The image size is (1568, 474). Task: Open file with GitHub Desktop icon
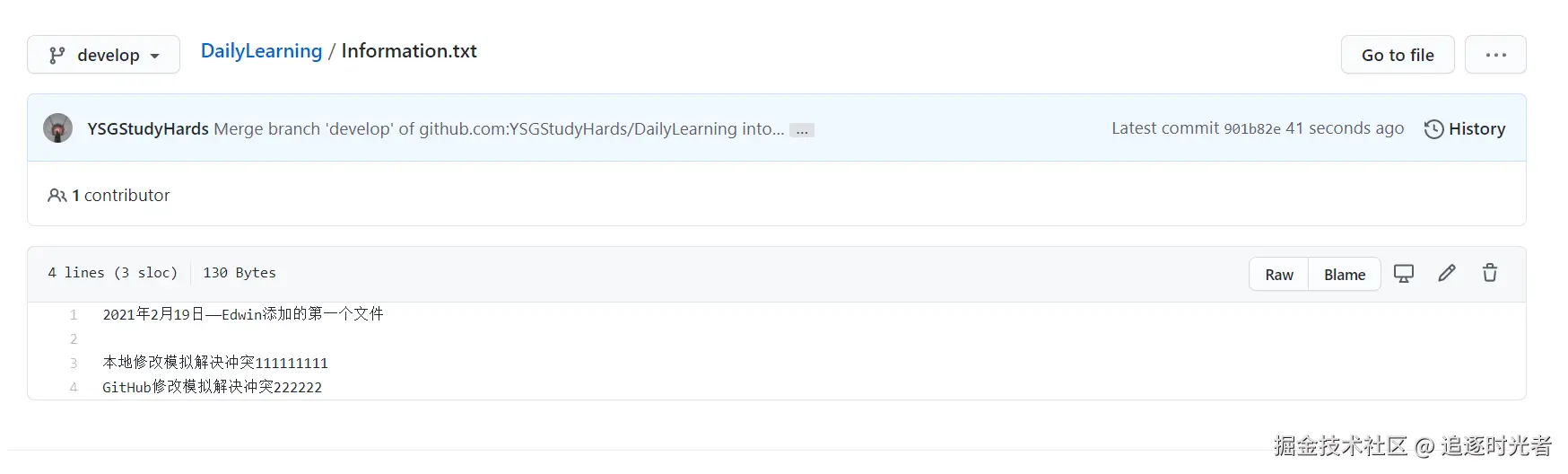coord(1404,273)
